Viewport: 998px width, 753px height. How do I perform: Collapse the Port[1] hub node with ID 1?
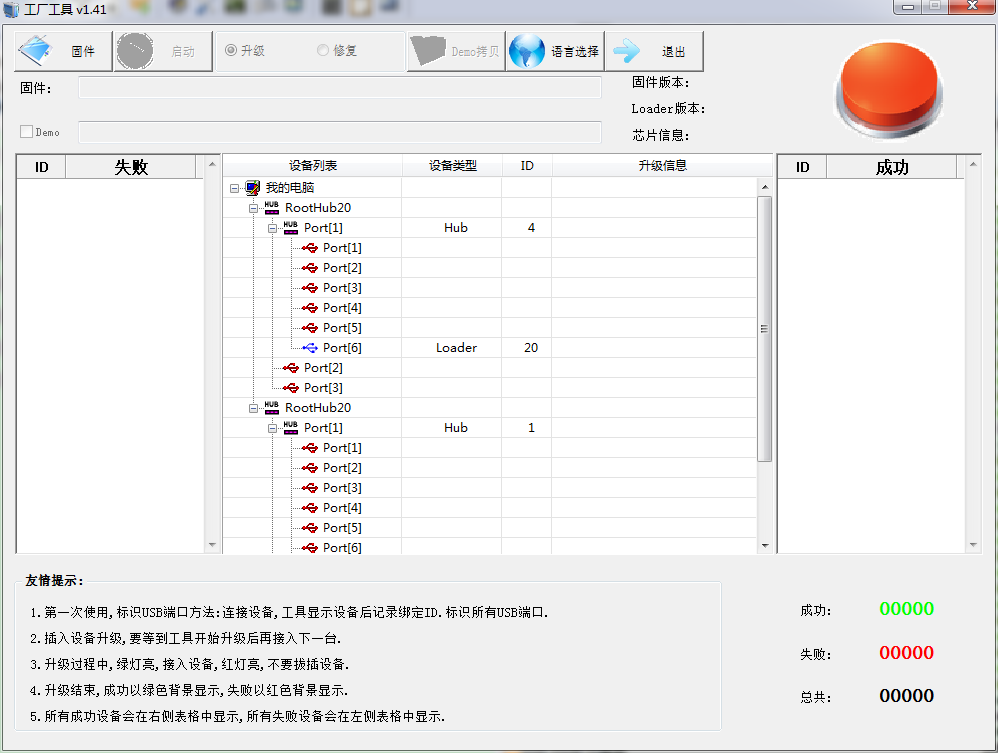pos(272,428)
